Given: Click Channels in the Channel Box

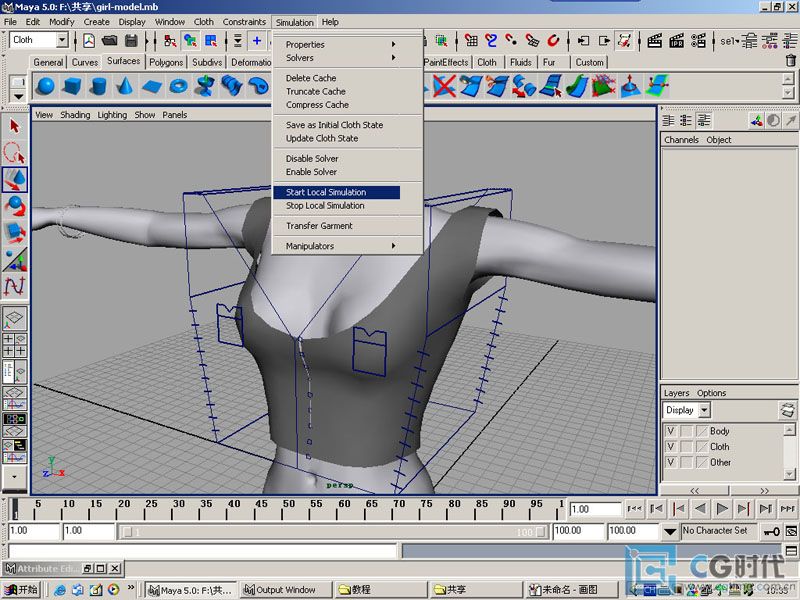Looking at the screenshot, I should coord(681,140).
